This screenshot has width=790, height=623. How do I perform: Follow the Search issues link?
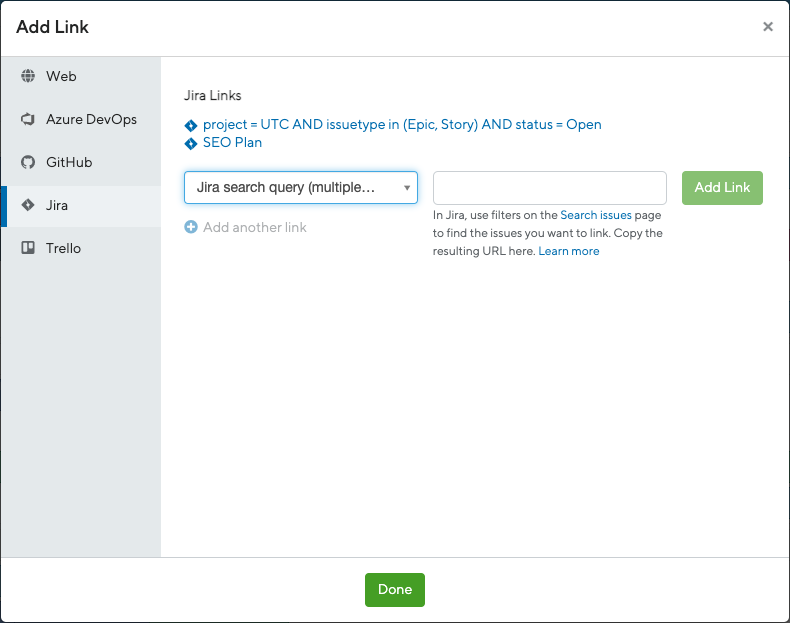click(595, 215)
